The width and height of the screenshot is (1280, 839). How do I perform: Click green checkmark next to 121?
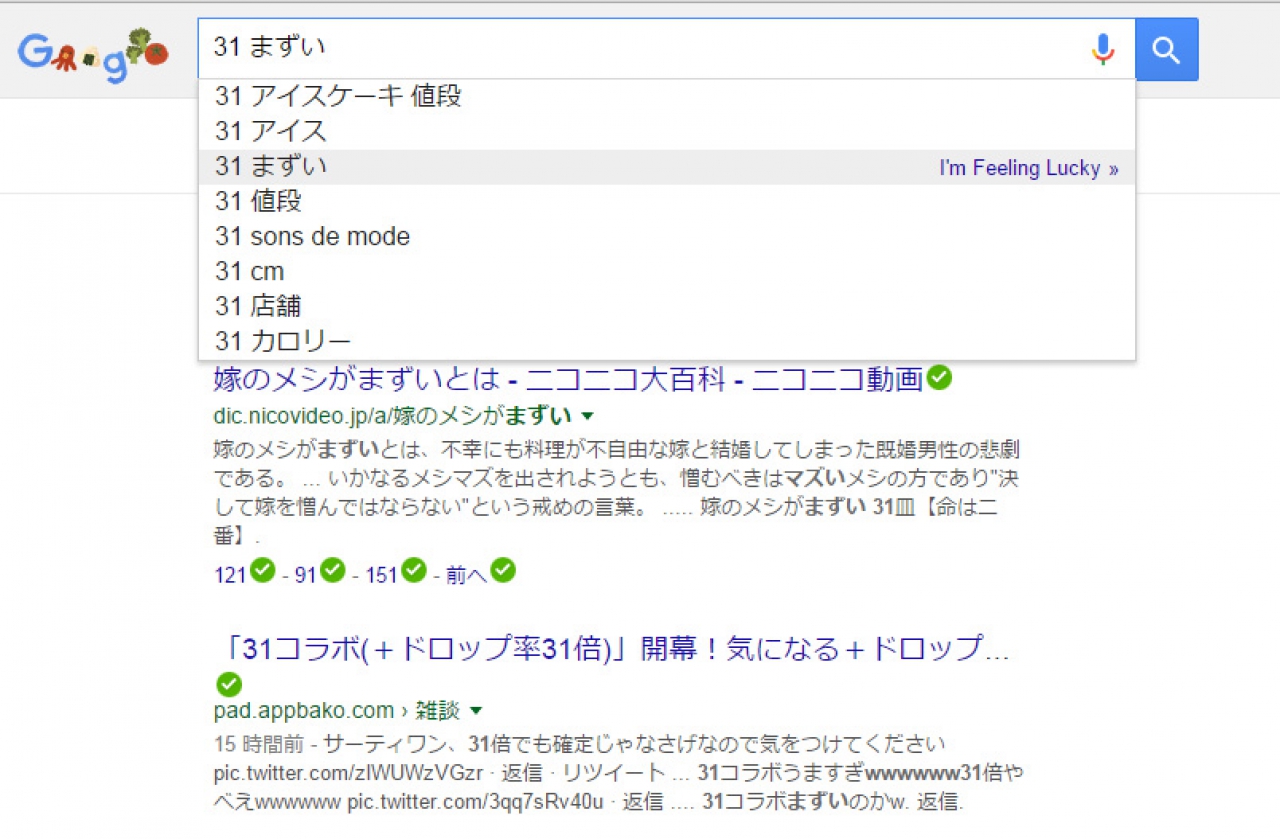pos(262,570)
